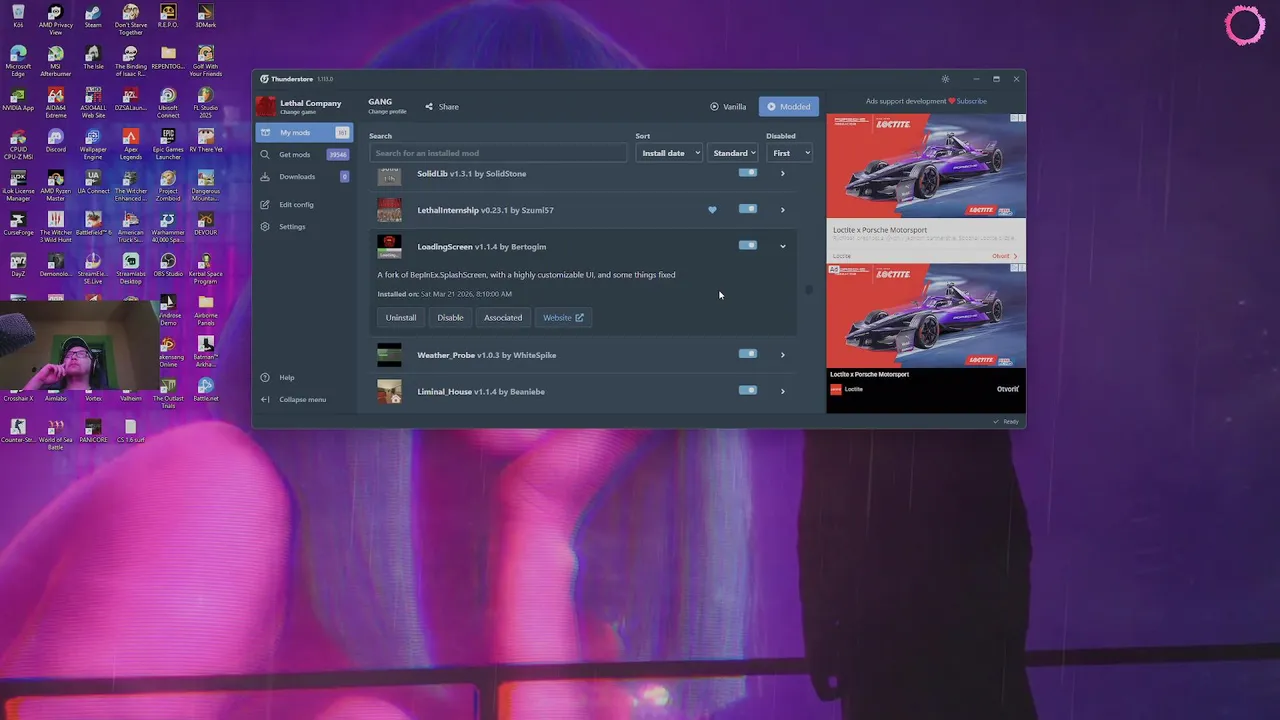Toggle Liminal_House mod enabled switch
1280x720 pixels.
tap(748, 390)
